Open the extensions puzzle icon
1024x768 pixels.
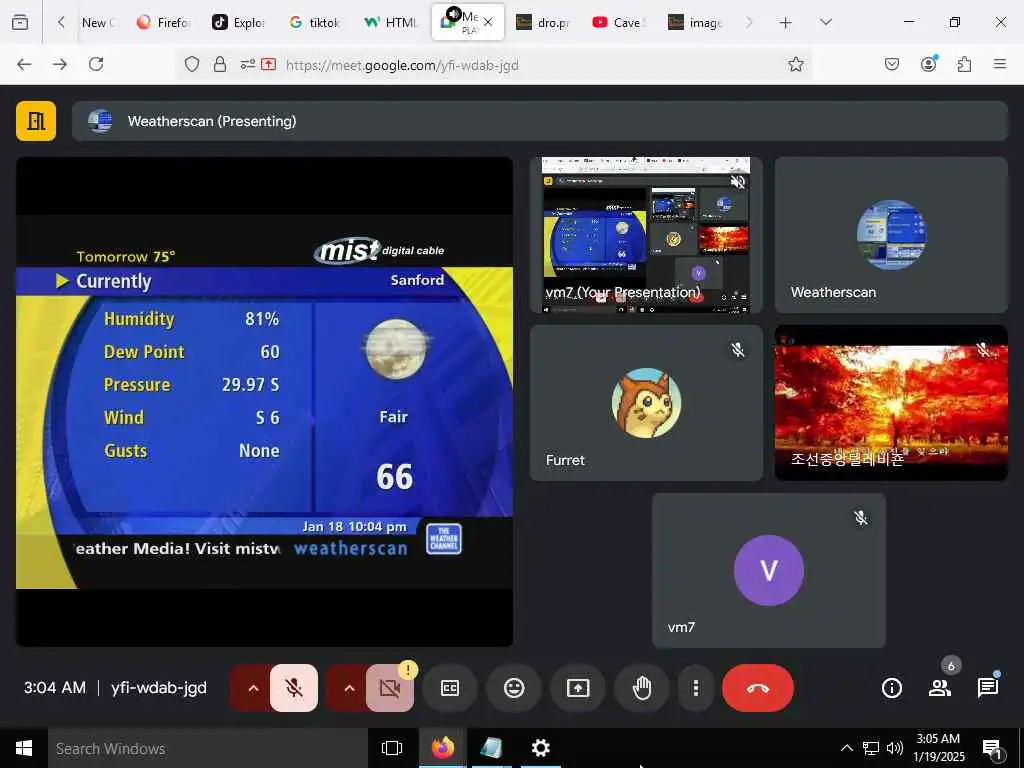(965, 64)
